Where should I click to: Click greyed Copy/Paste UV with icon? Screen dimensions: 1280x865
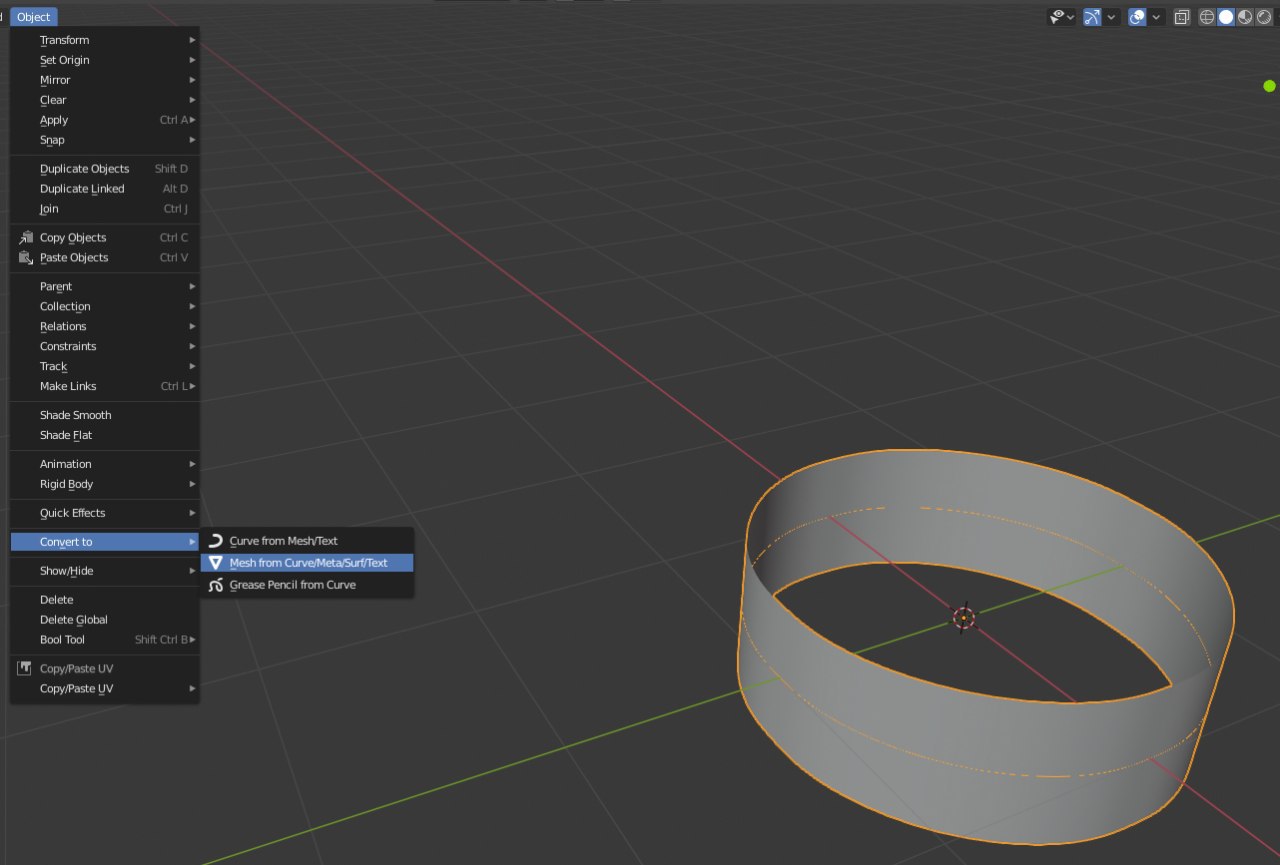point(105,669)
